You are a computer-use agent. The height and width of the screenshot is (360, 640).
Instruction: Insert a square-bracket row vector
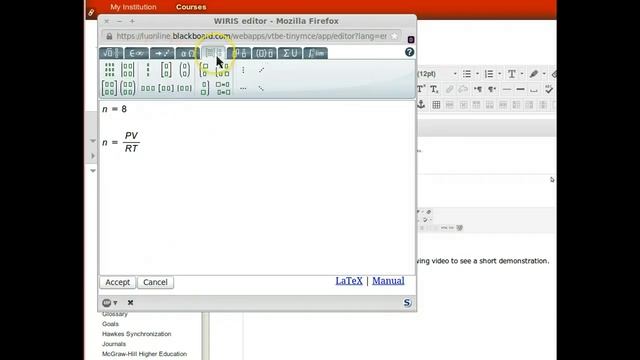click(166, 88)
